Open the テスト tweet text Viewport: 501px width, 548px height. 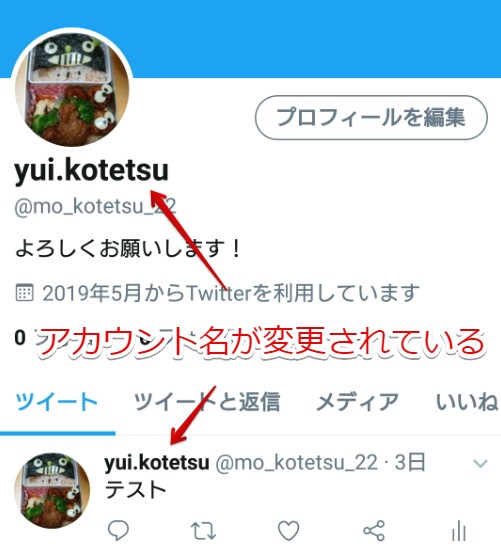136,489
